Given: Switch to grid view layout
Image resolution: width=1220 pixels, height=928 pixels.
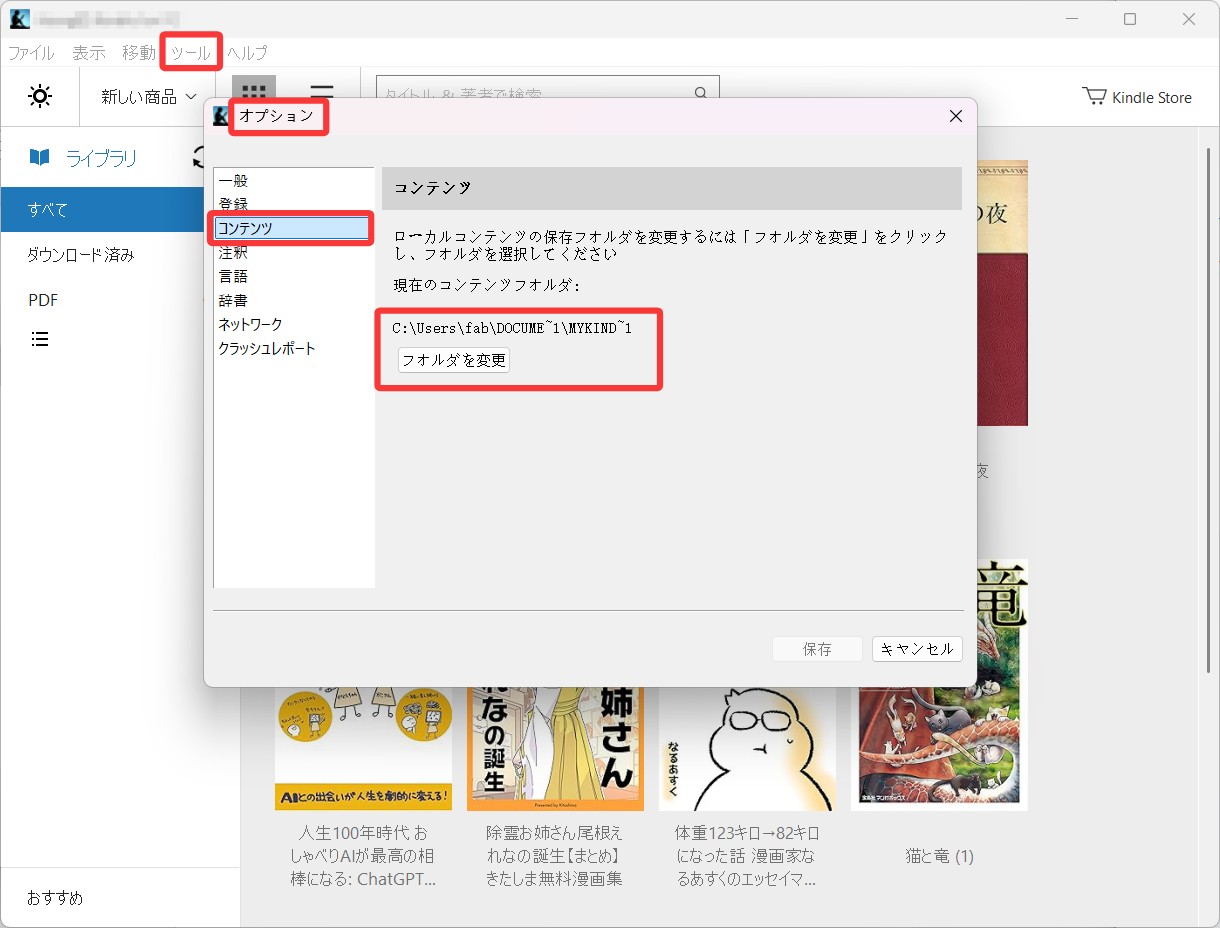Looking at the screenshot, I should [x=254, y=90].
